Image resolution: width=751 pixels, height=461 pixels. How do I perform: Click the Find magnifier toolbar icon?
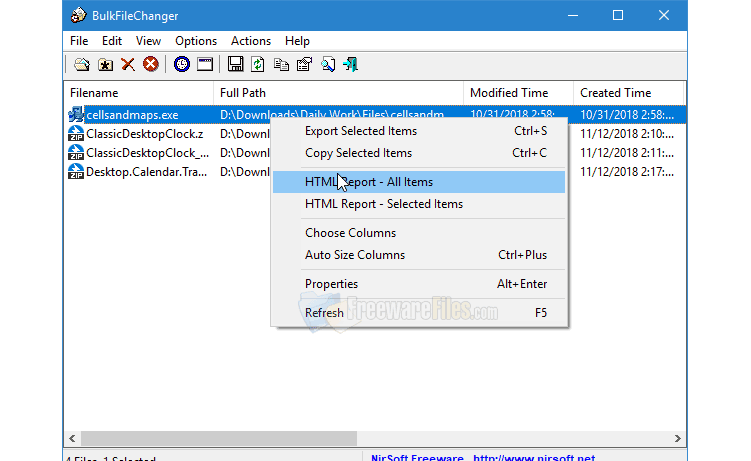[x=328, y=64]
